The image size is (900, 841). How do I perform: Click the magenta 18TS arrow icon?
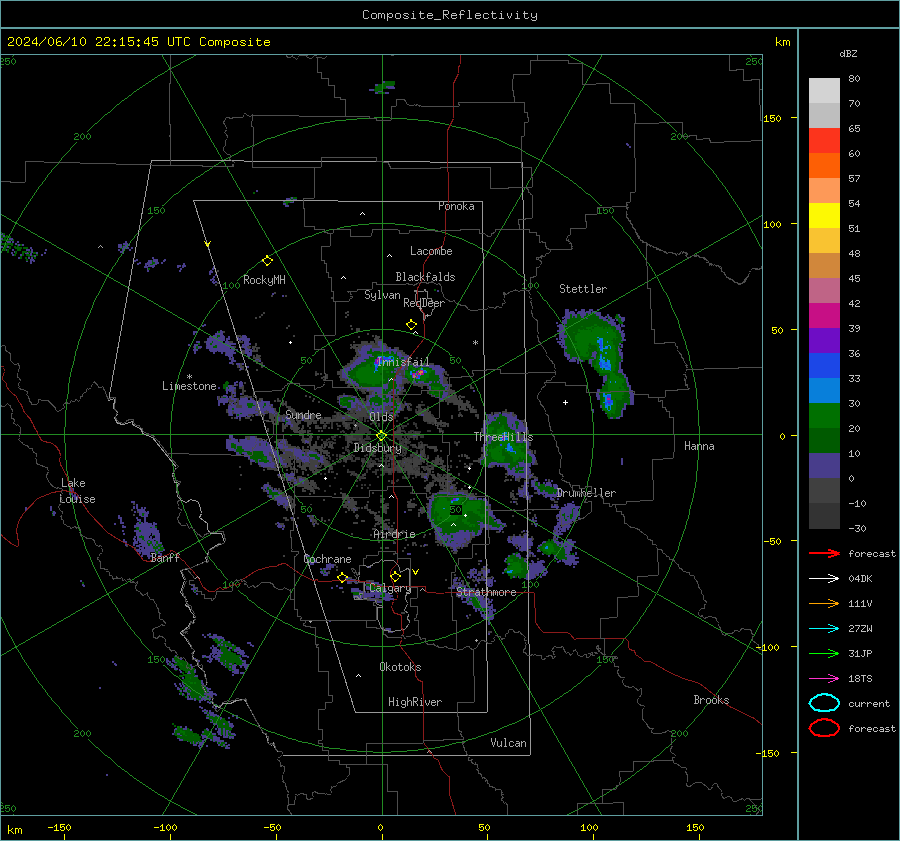coord(824,679)
